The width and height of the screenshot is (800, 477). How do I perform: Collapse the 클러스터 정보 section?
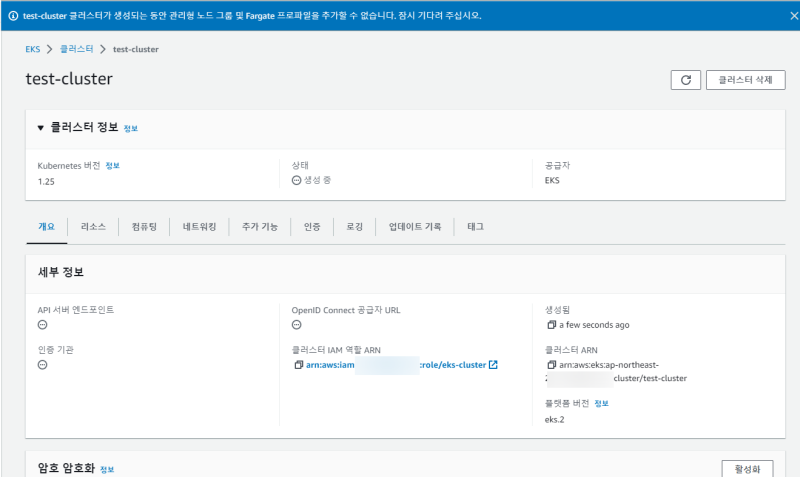[41, 128]
